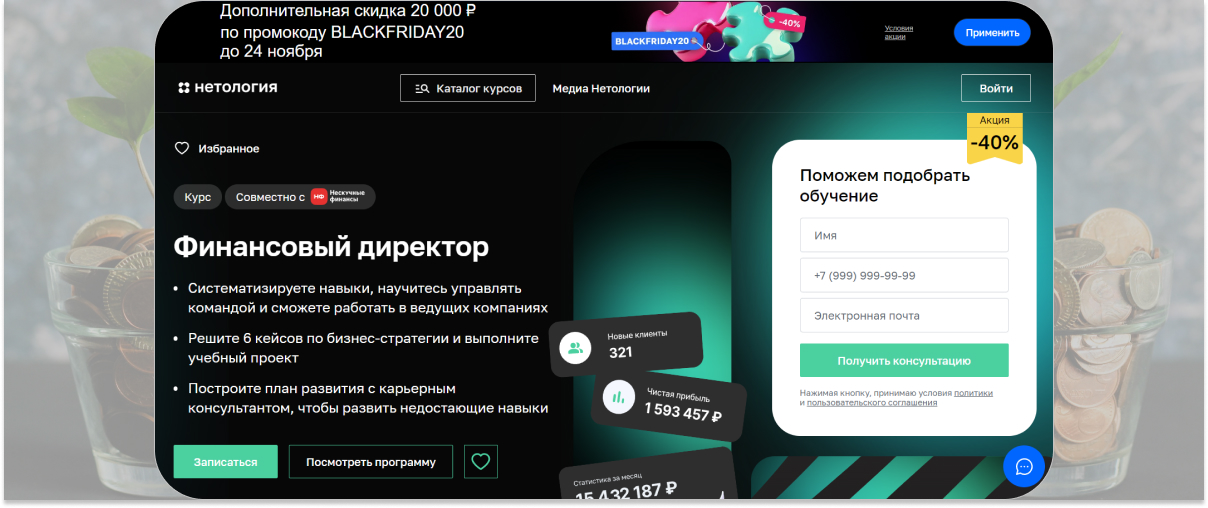This screenshot has height=508, width=1208.
Task: Click the Имя input field
Action: pos(904,235)
